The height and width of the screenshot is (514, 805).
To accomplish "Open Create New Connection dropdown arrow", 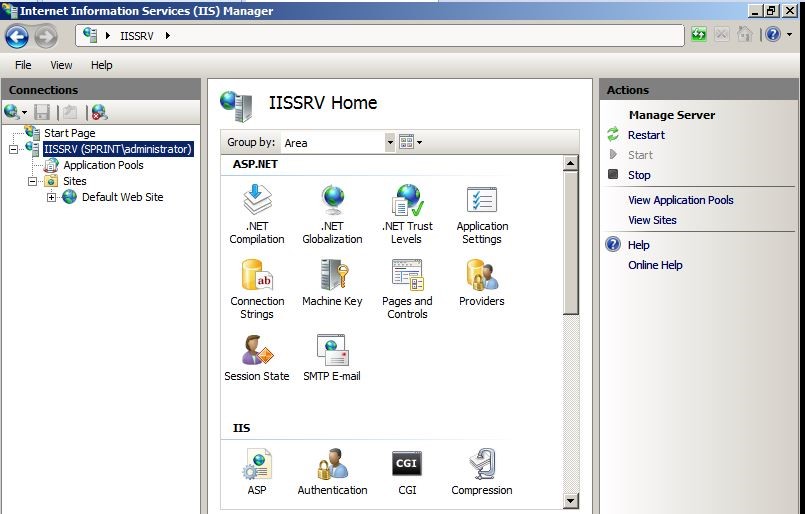I will [x=24, y=112].
